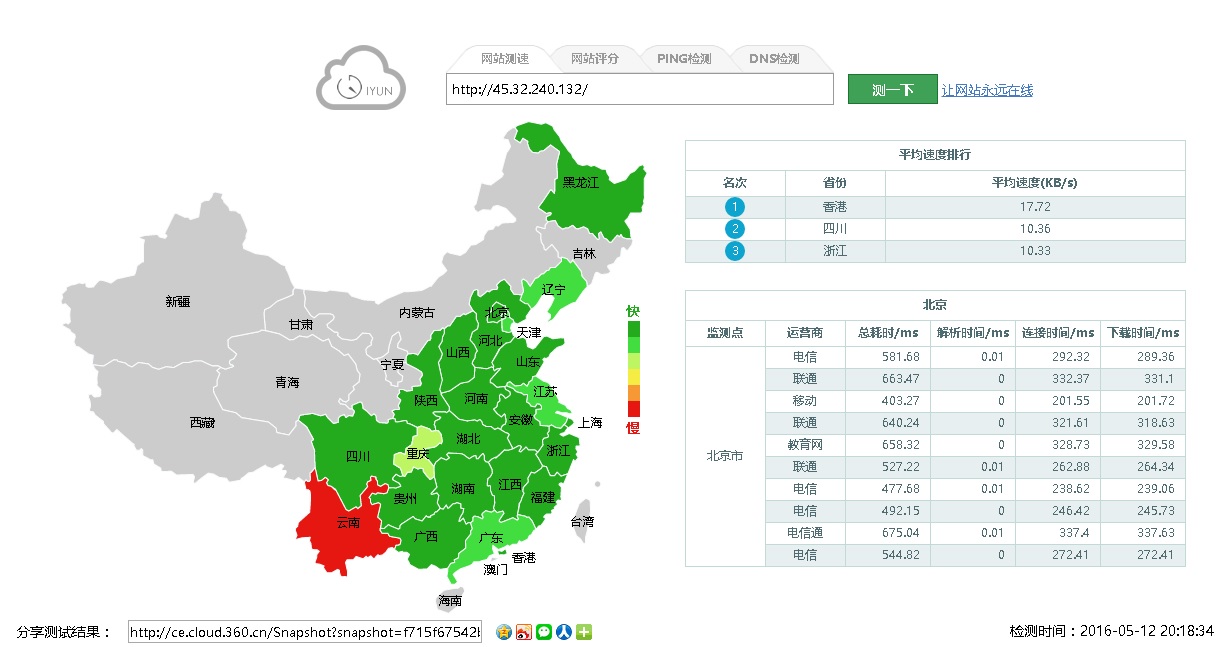Click the rank 2 badge beside 四川
This screenshot has width=1221, height=647.
(735, 229)
